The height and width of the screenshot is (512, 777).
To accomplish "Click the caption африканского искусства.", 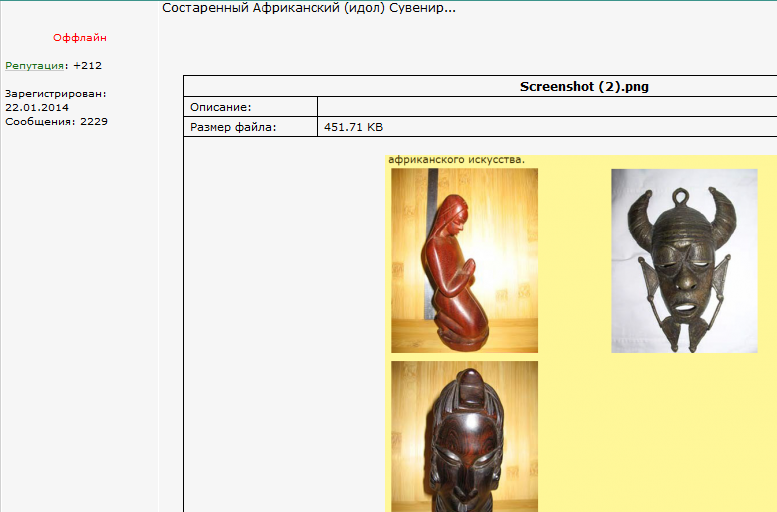I will pos(456,160).
